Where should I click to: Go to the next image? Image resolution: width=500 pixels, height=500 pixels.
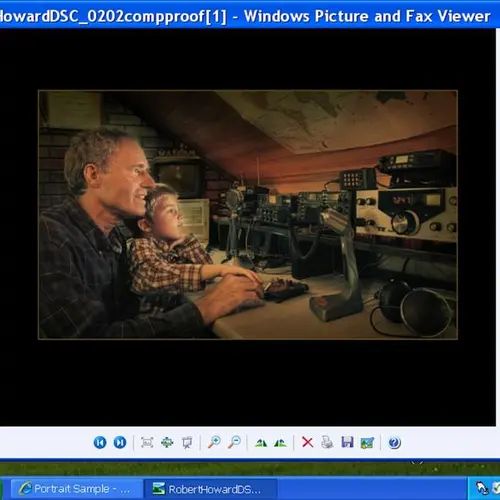click(x=120, y=443)
